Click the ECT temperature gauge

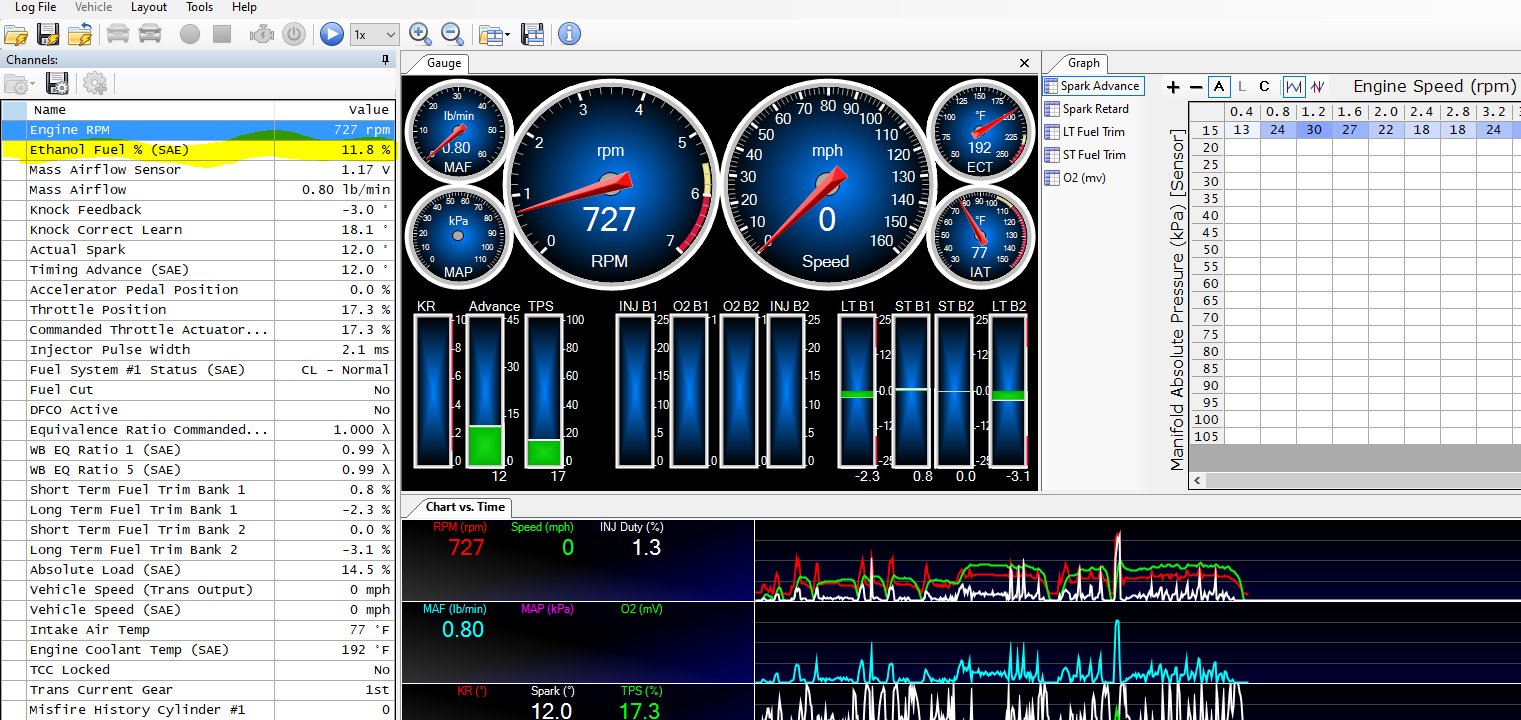980,130
